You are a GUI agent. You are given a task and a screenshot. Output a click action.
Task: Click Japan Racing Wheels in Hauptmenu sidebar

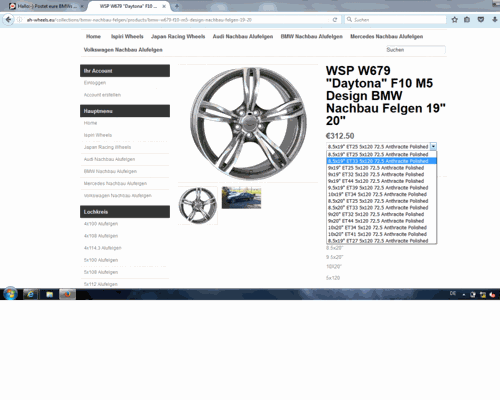107,147
